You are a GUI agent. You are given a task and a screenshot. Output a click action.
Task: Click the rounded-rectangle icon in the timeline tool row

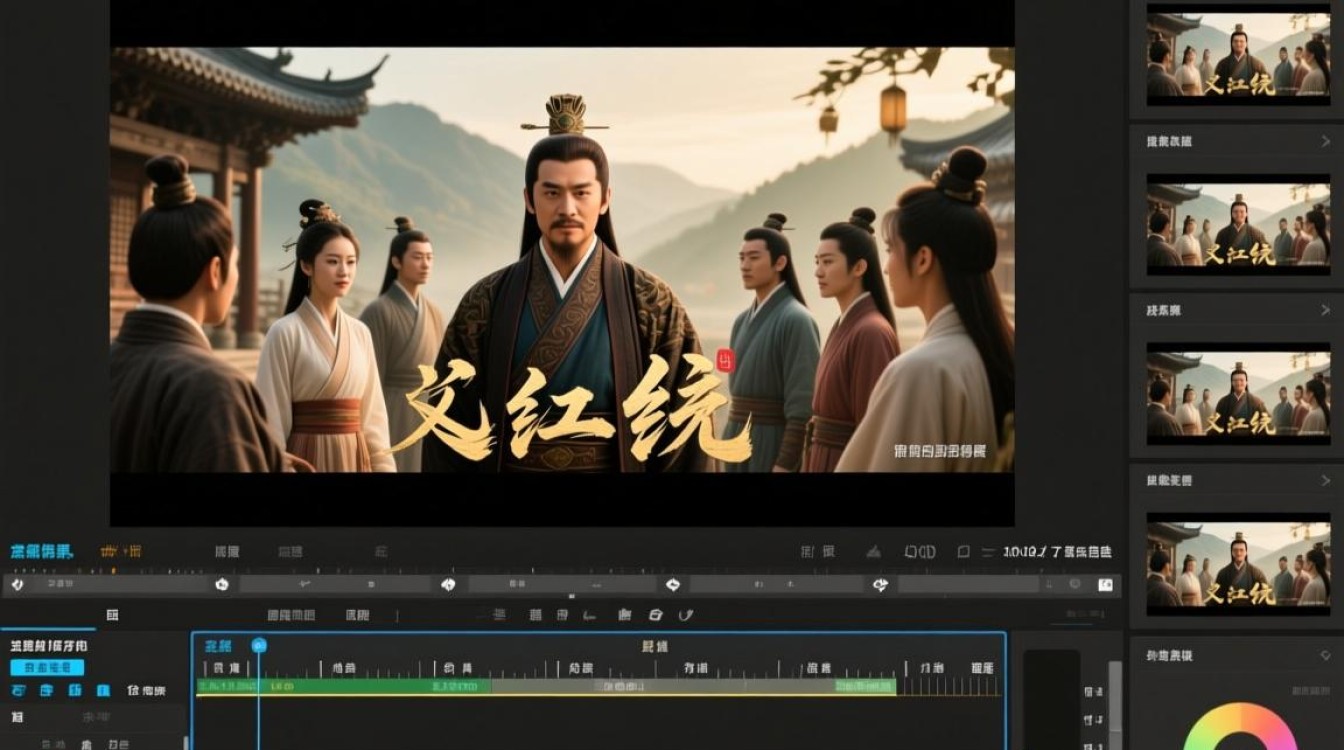pos(656,615)
